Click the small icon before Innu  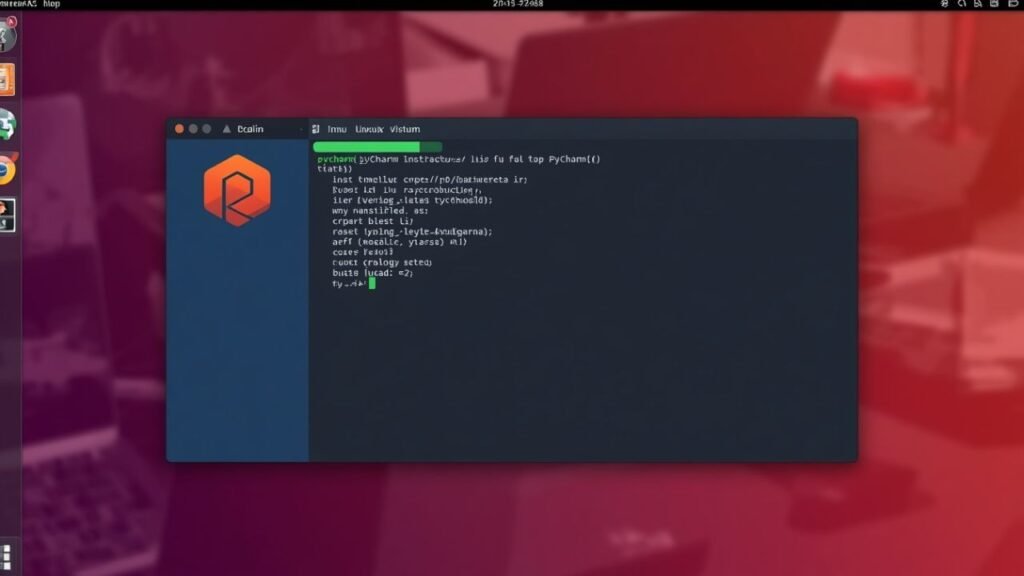(x=316, y=129)
